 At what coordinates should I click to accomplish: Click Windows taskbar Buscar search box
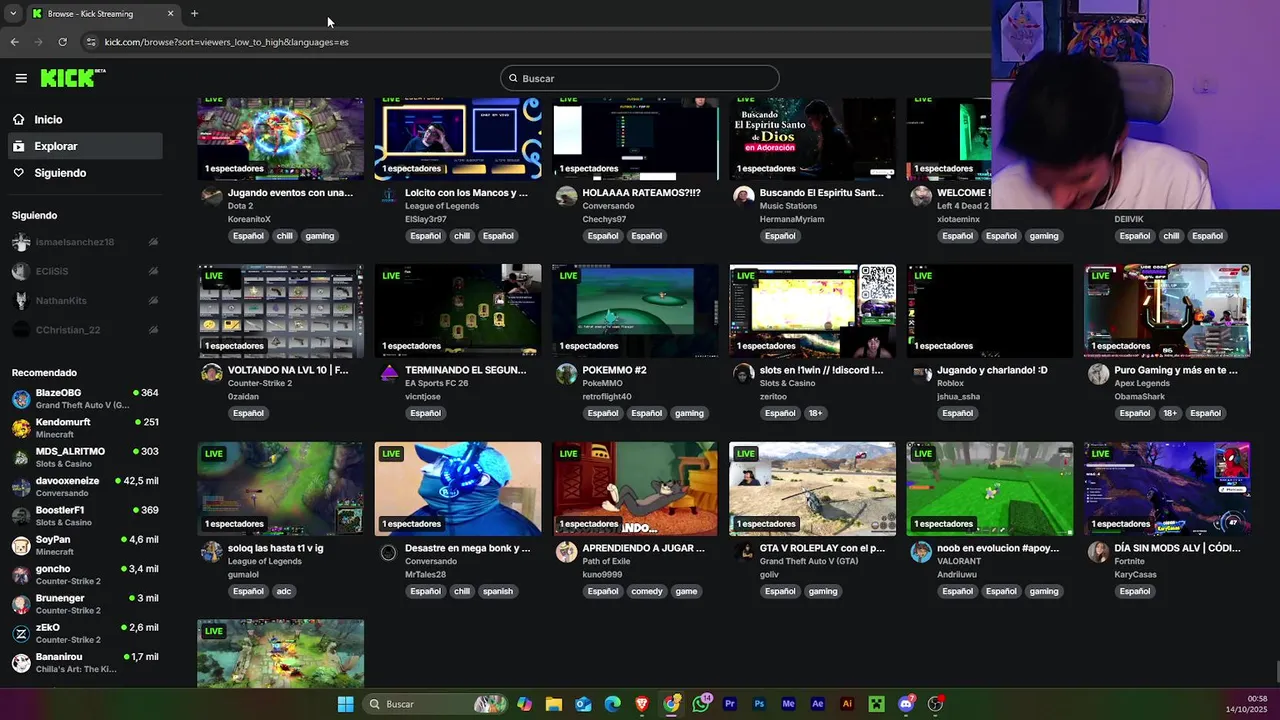(x=435, y=704)
